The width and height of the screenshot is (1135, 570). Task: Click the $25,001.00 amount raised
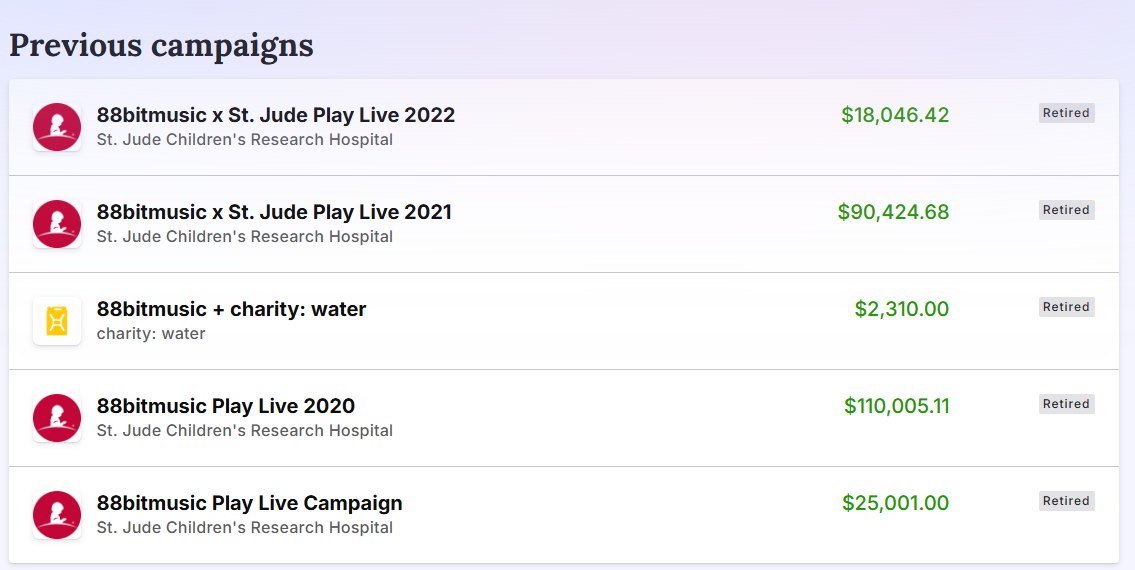(x=895, y=503)
